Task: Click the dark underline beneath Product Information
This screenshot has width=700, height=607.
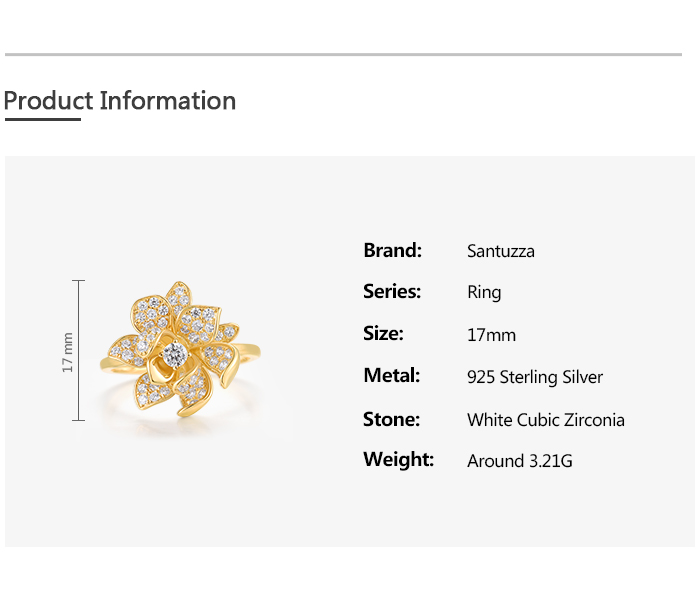Action: [x=42, y=119]
